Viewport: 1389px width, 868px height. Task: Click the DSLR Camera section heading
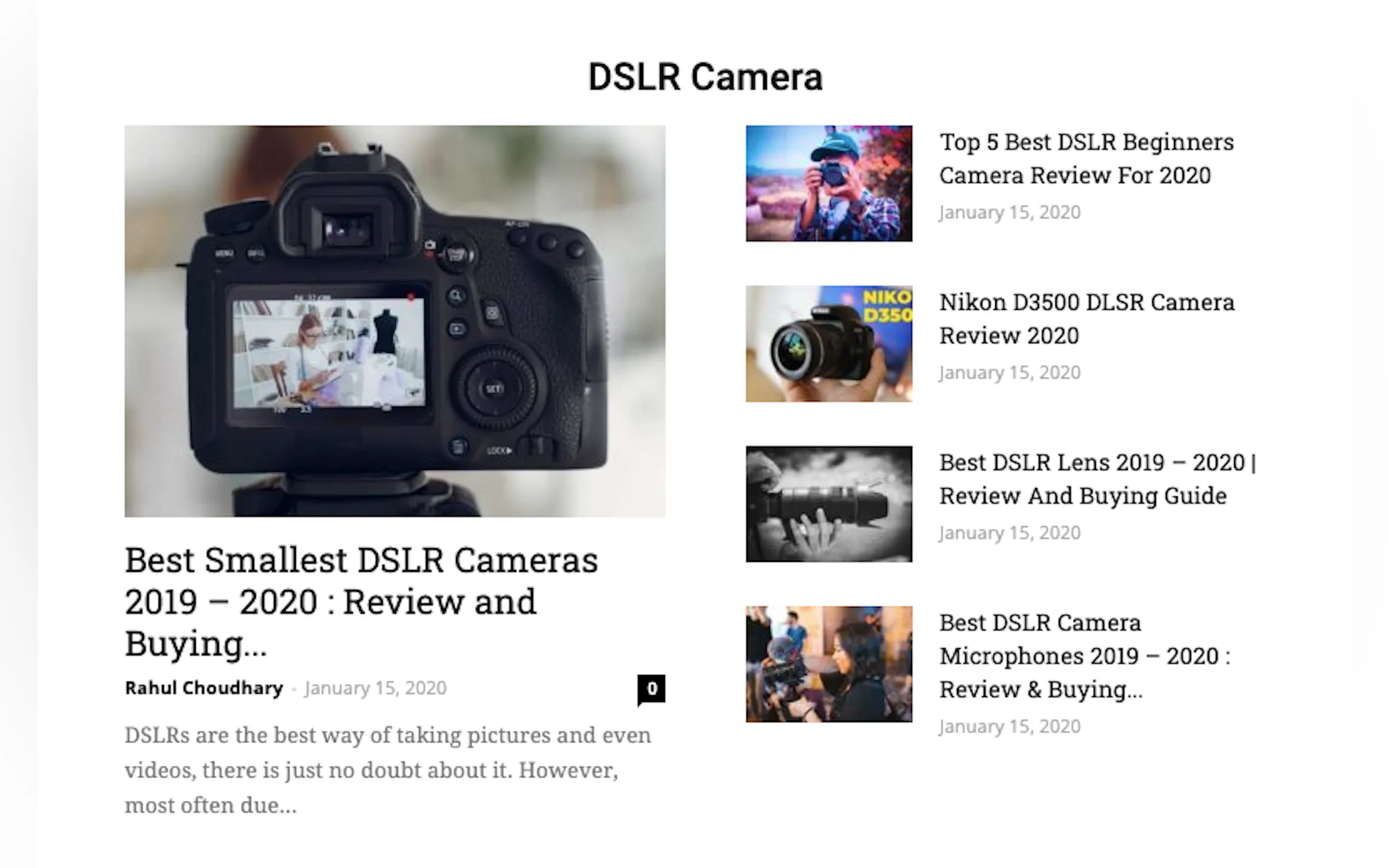[x=705, y=77]
